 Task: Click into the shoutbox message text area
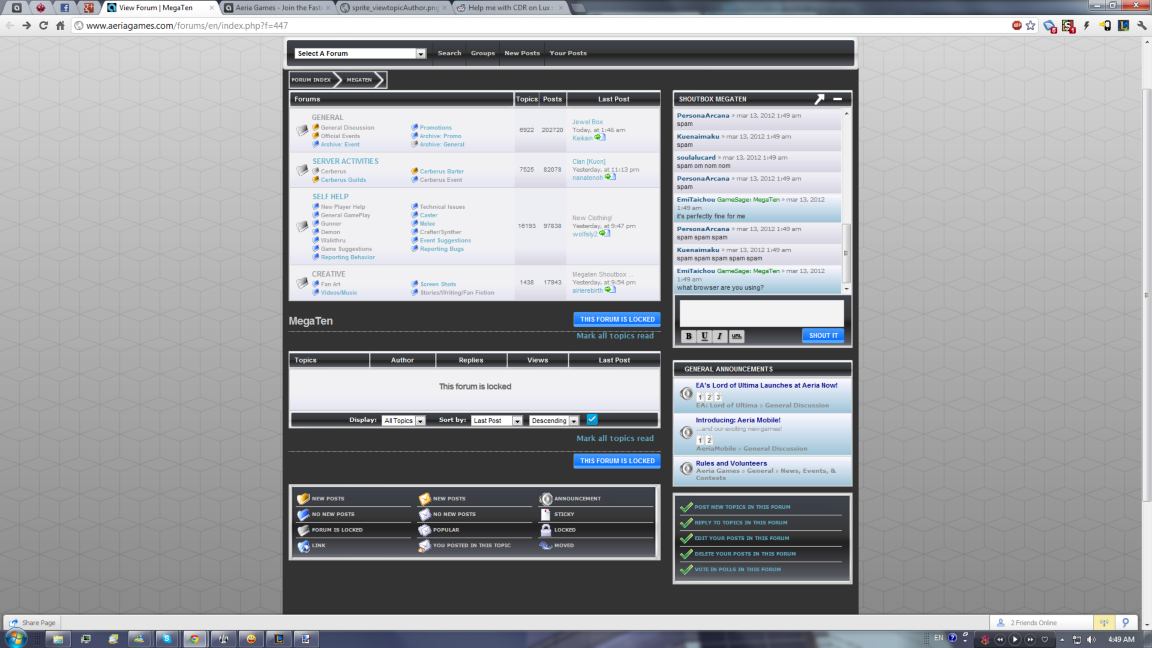[x=761, y=312]
